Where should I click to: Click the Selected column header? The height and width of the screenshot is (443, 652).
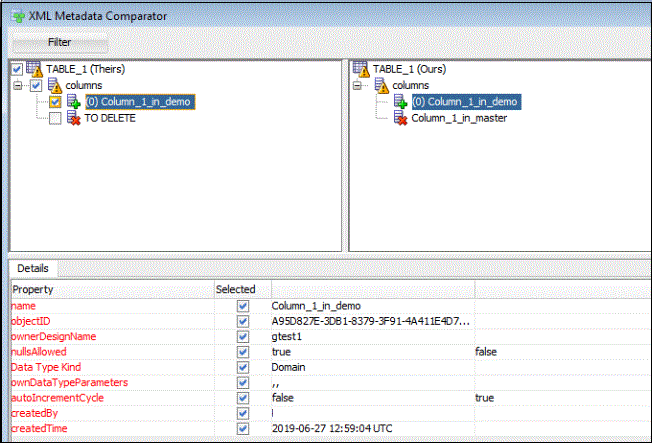pyautogui.click(x=242, y=290)
